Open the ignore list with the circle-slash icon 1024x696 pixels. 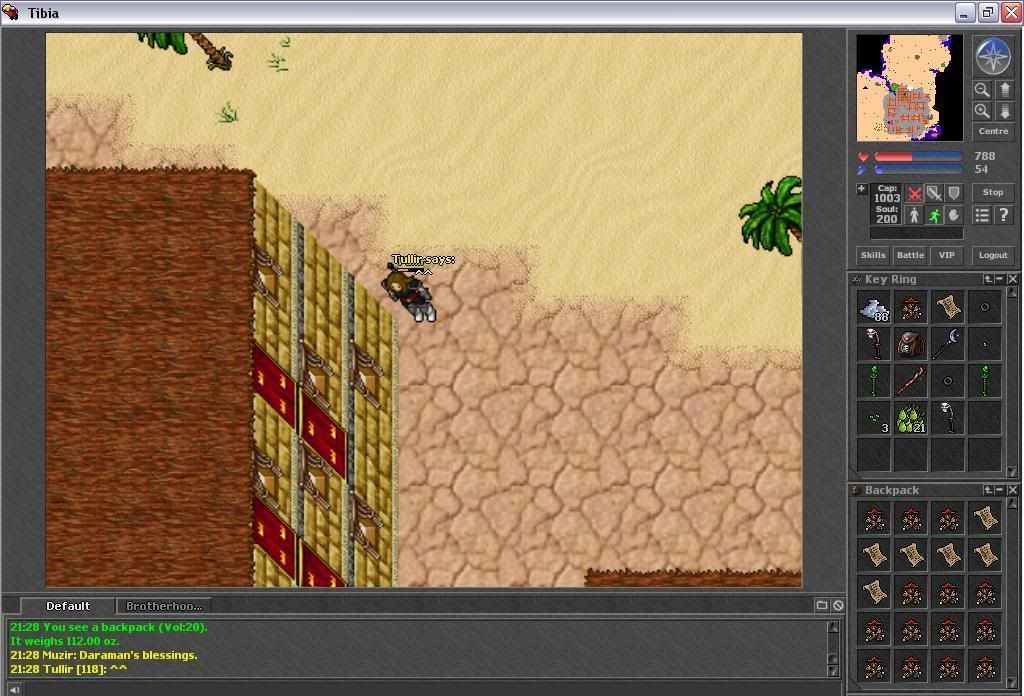pyautogui.click(x=838, y=605)
